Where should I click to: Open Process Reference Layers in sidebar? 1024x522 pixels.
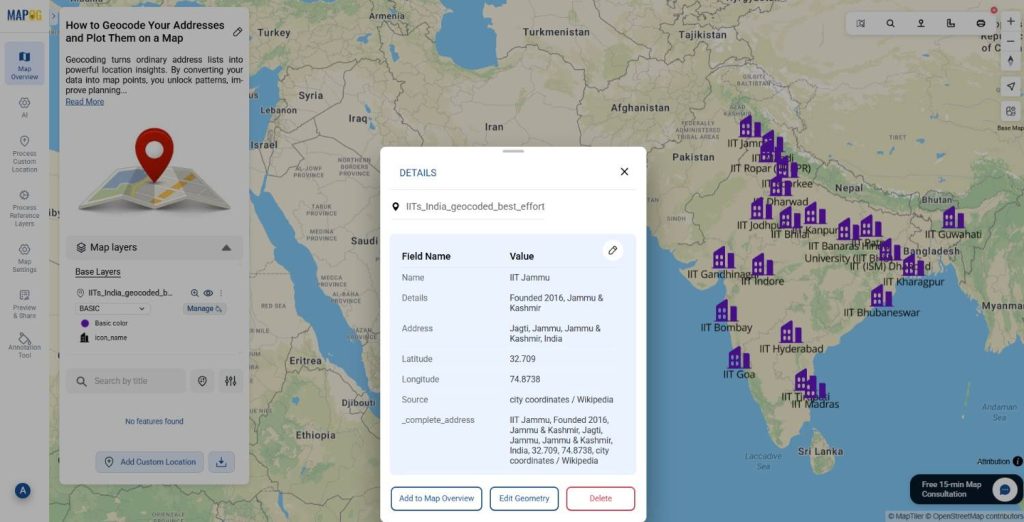tap(24, 208)
